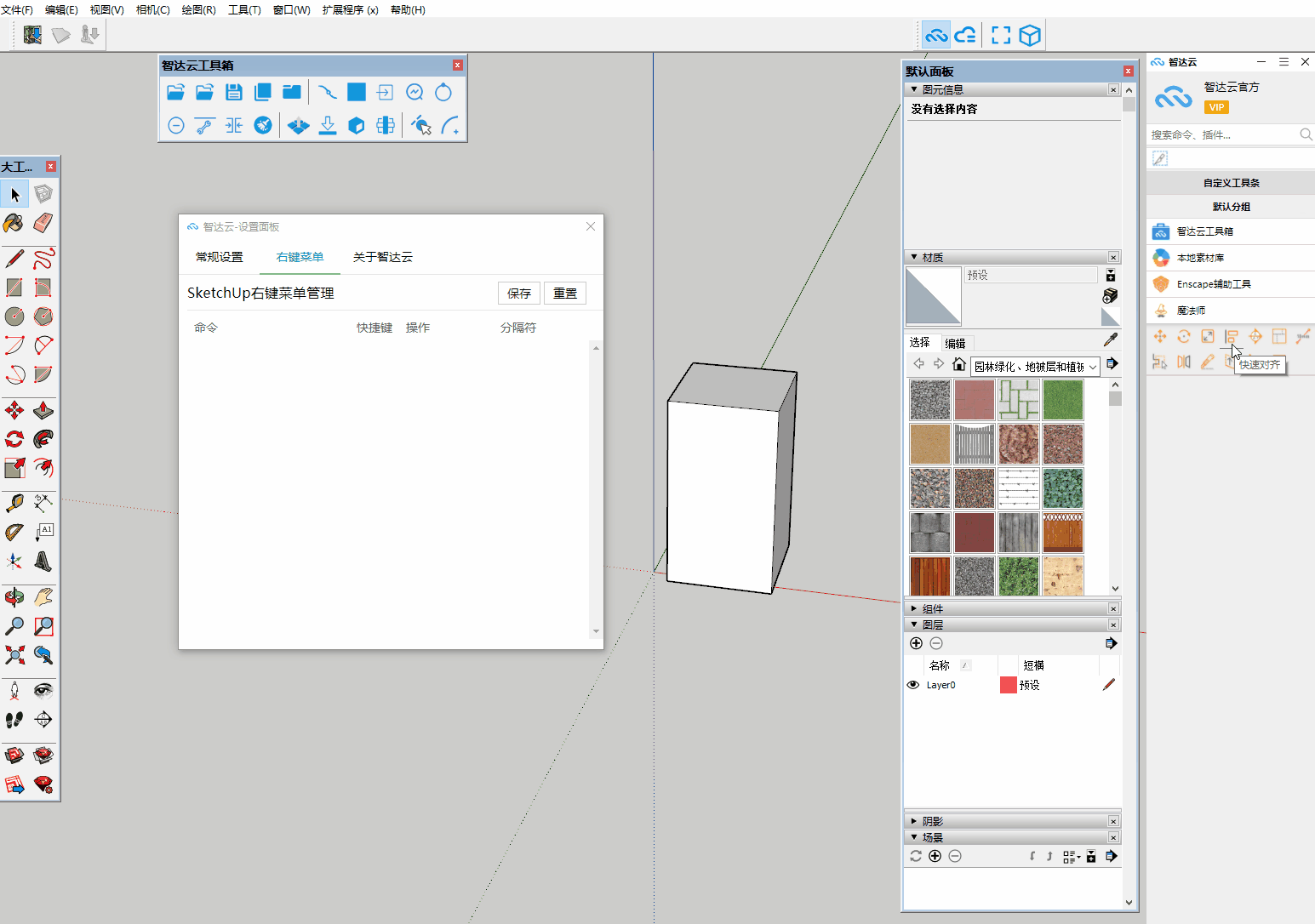The width and height of the screenshot is (1315, 924).
Task: Select the Eraser tool
Action: pyautogui.click(x=43, y=223)
